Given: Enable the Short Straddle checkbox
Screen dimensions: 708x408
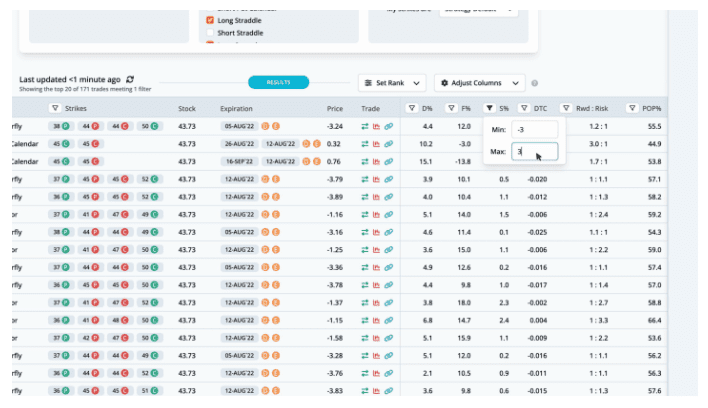Looking at the screenshot, I should coord(210,32).
